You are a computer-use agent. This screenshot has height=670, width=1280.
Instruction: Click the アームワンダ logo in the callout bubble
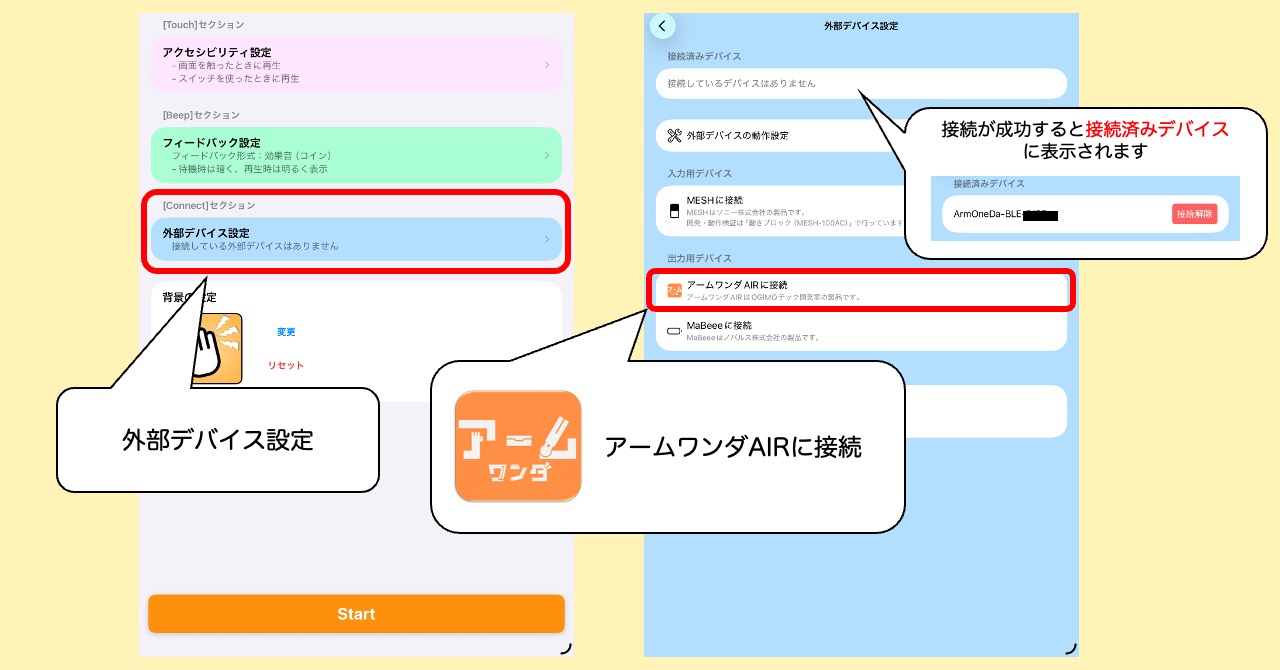tap(518, 446)
